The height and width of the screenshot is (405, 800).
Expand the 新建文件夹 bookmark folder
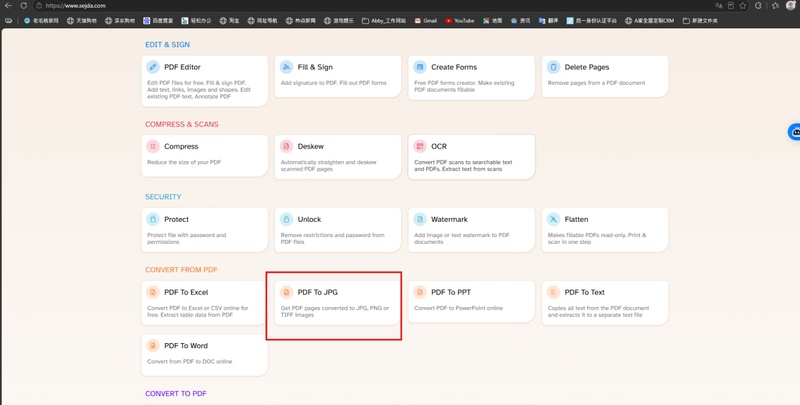(700, 21)
